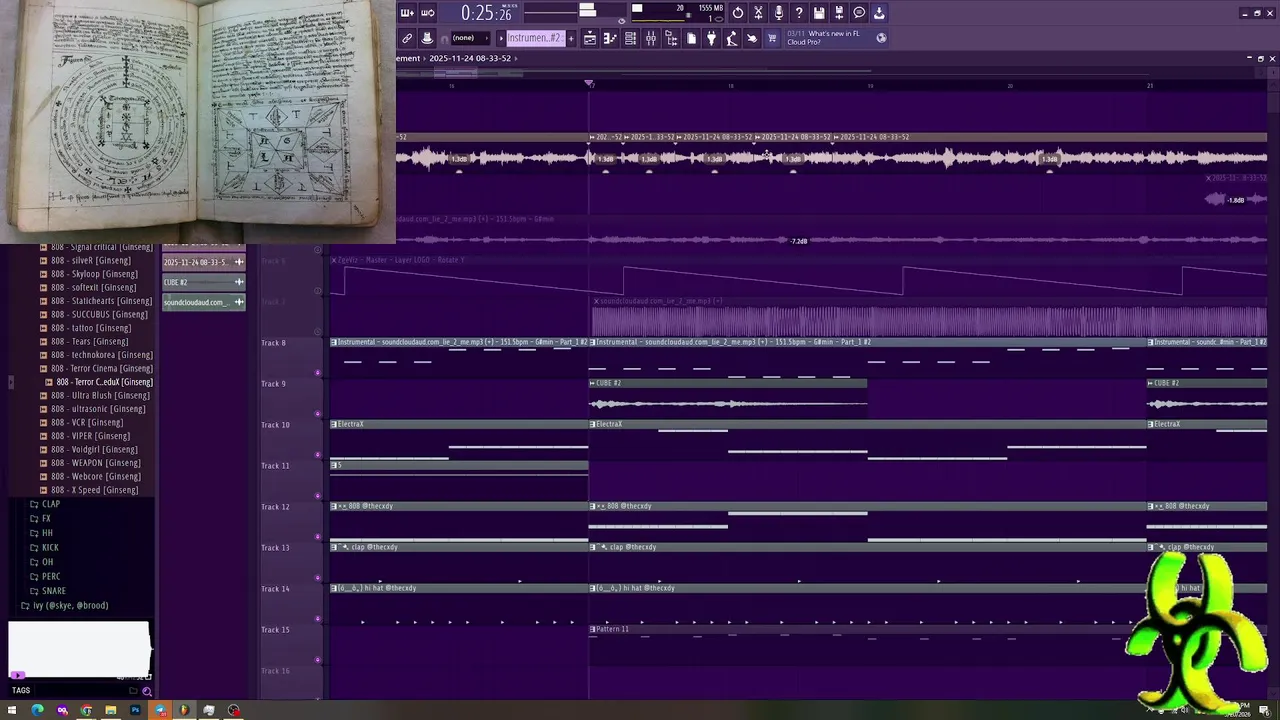Click the arrow left of Instrumen..#2 pattern selector

click(x=501, y=38)
